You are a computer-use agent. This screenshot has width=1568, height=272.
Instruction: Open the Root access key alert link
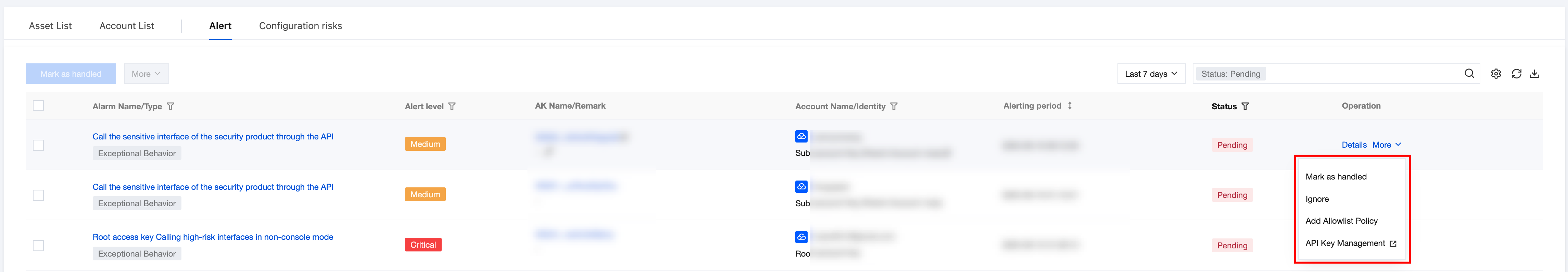click(213, 237)
